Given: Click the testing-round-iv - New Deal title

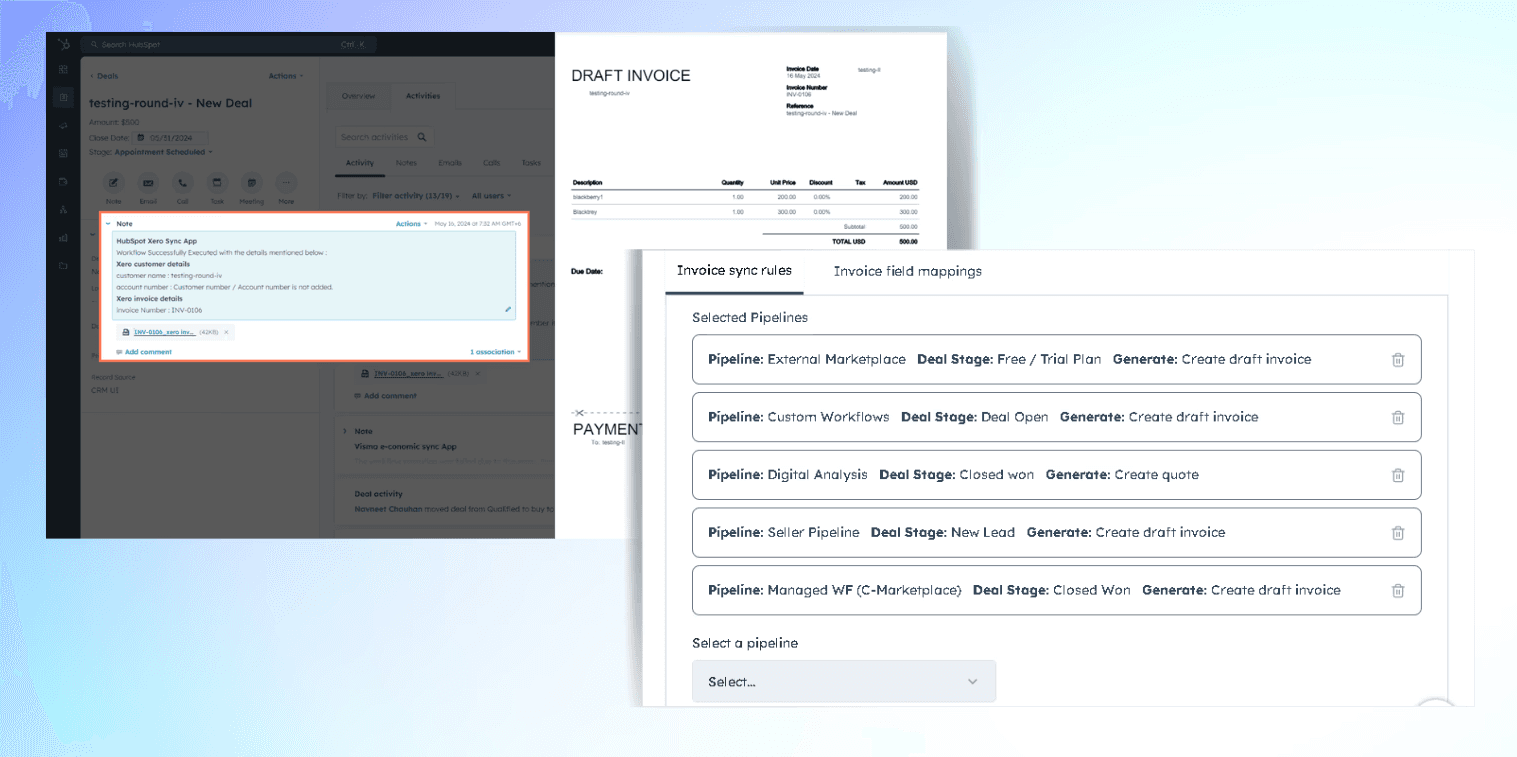Looking at the screenshot, I should (170, 103).
